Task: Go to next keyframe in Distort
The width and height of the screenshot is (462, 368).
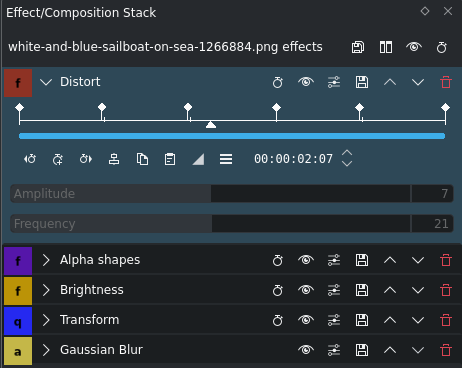Action: (x=86, y=159)
